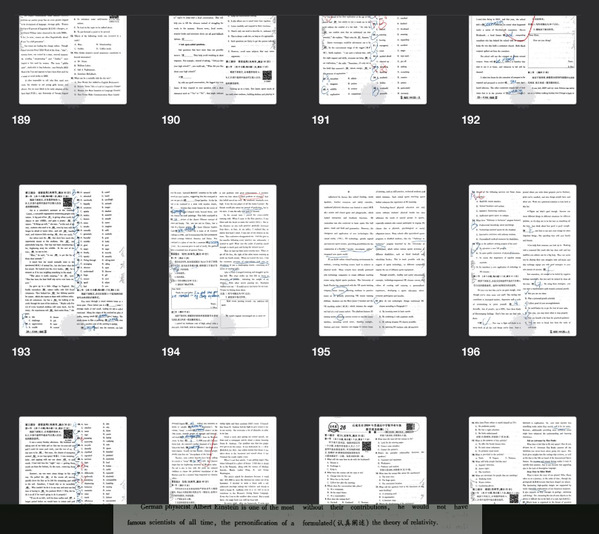Select the page 193 thumbnail
Viewport: 599px width, 534px height.
pyautogui.click(x=73, y=261)
